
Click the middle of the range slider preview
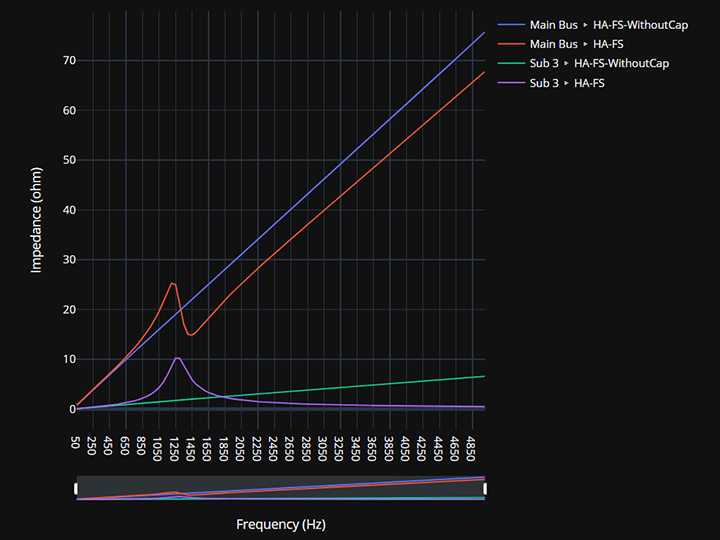(281, 488)
